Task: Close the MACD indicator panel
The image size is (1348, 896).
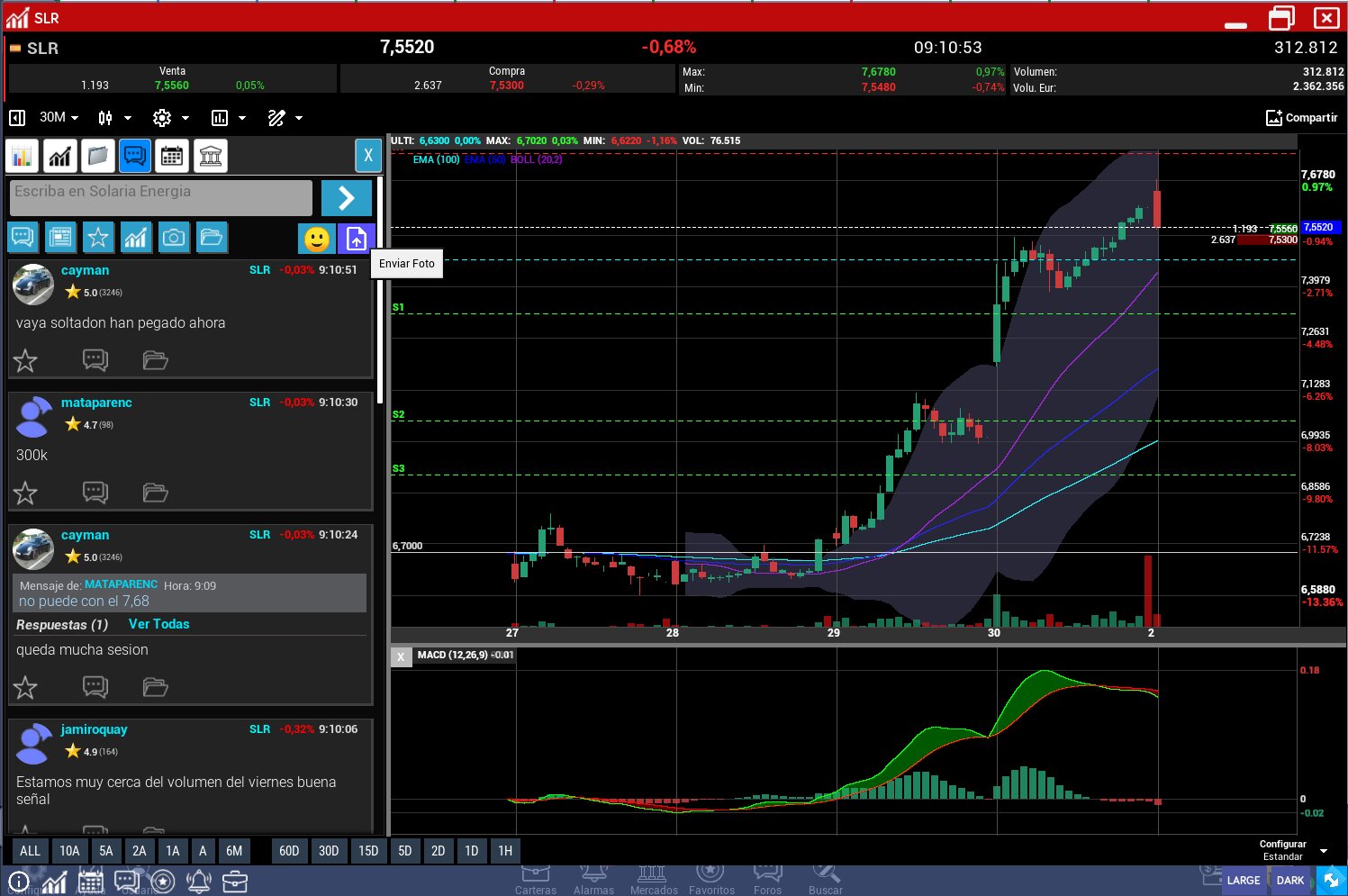Action: pos(401,656)
